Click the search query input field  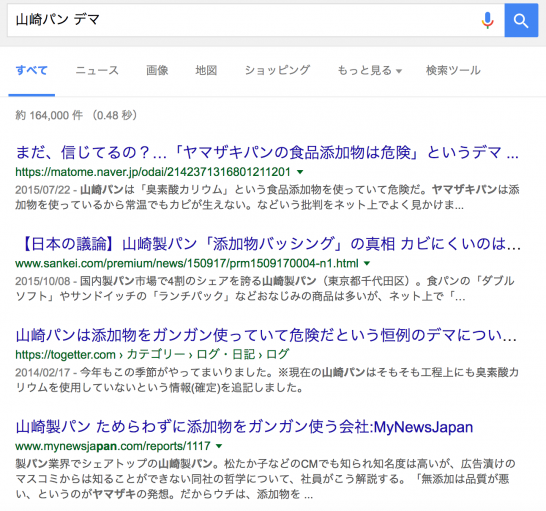tap(244, 20)
